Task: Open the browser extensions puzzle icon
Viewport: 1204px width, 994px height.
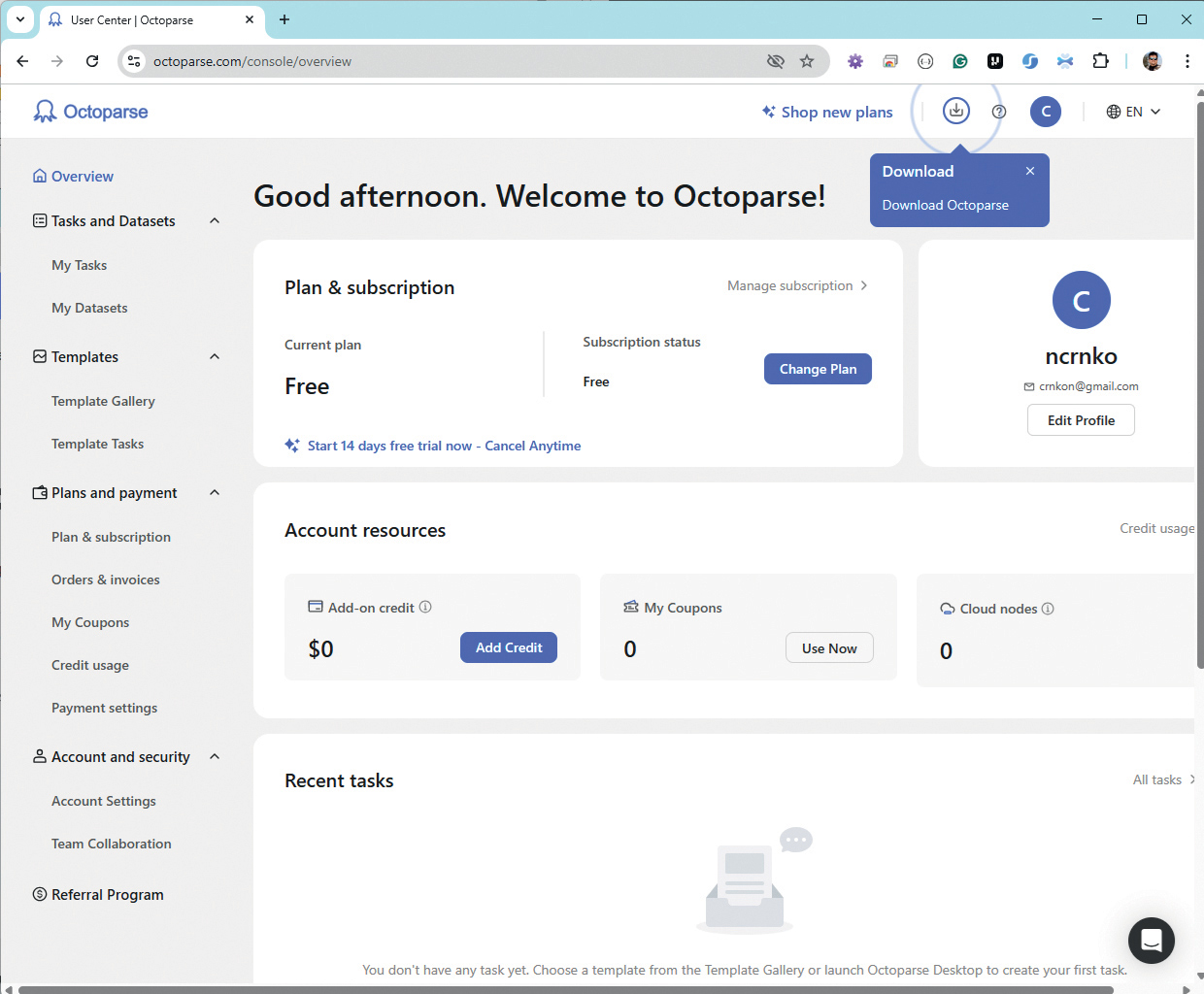Action: [x=1100, y=61]
